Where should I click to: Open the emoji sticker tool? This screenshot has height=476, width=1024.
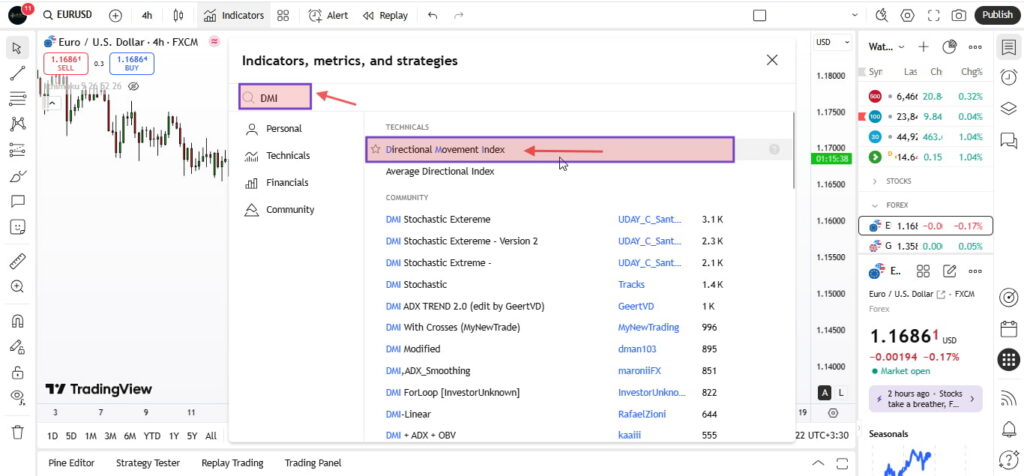18,227
